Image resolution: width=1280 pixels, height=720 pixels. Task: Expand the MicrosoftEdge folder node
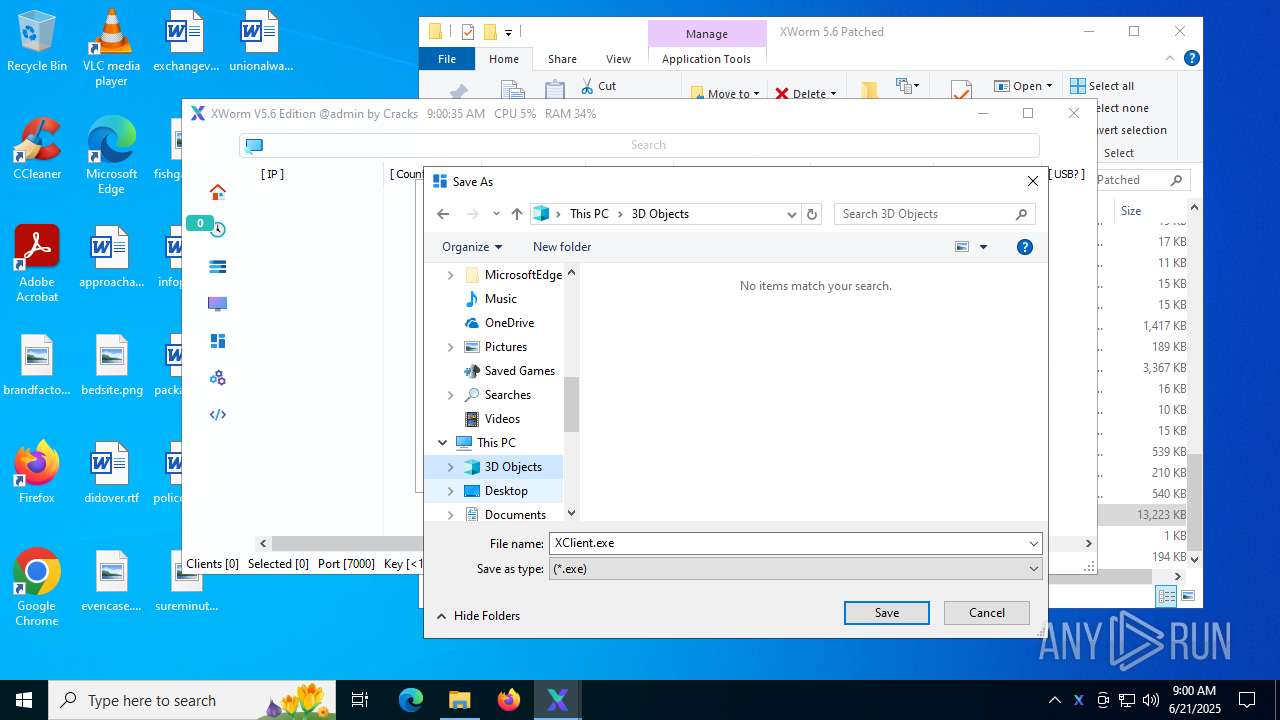[x=450, y=275]
